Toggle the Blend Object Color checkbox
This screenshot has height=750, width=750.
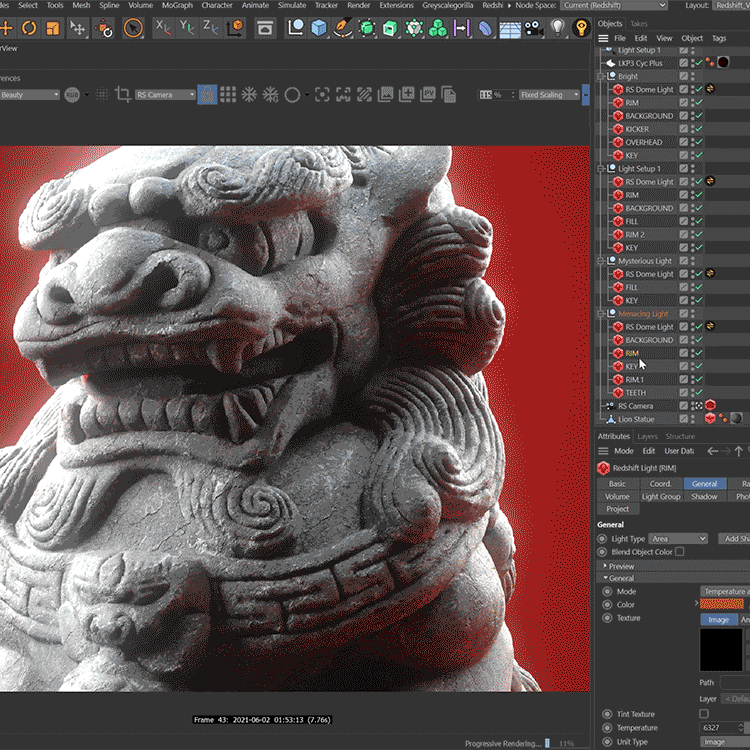point(680,551)
